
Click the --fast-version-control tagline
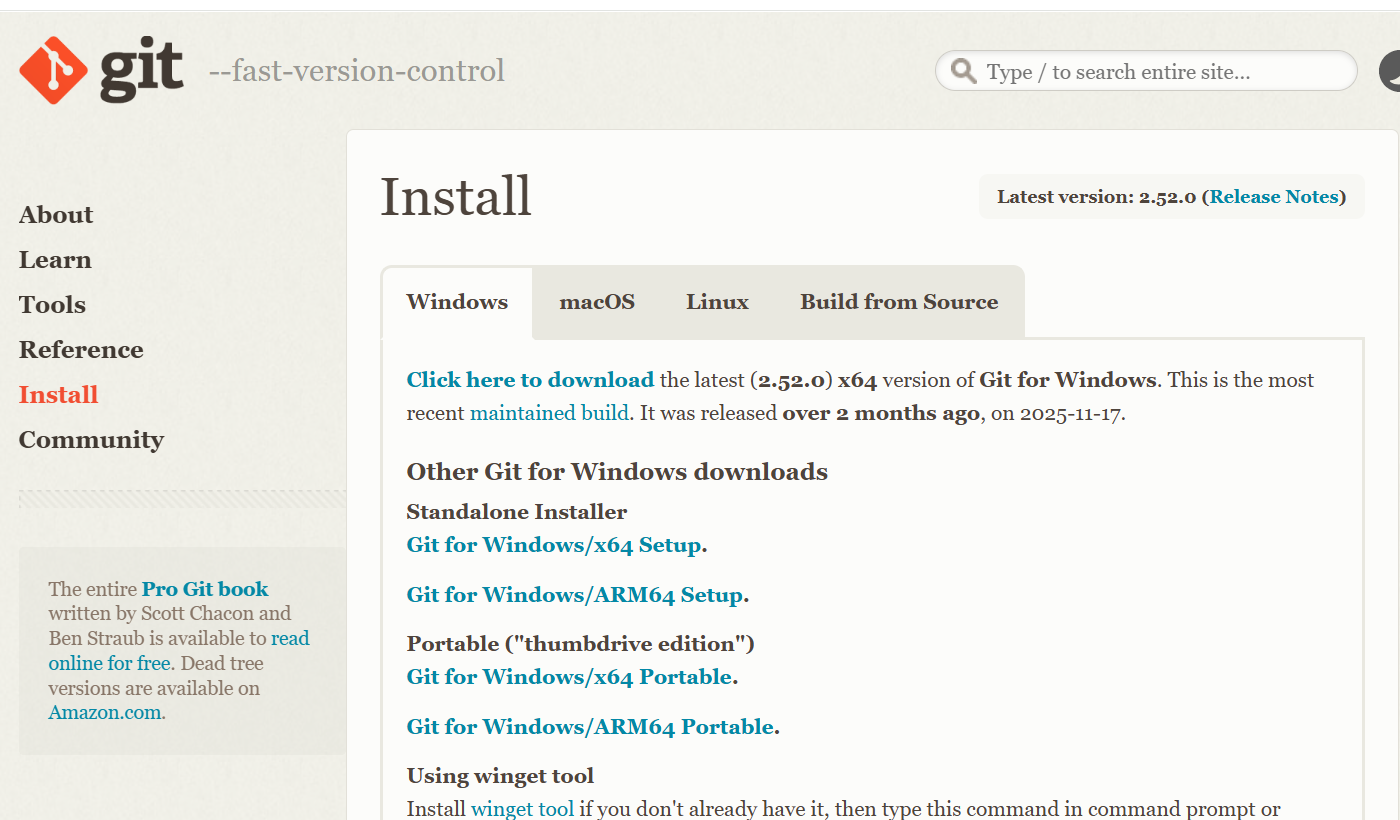357,71
